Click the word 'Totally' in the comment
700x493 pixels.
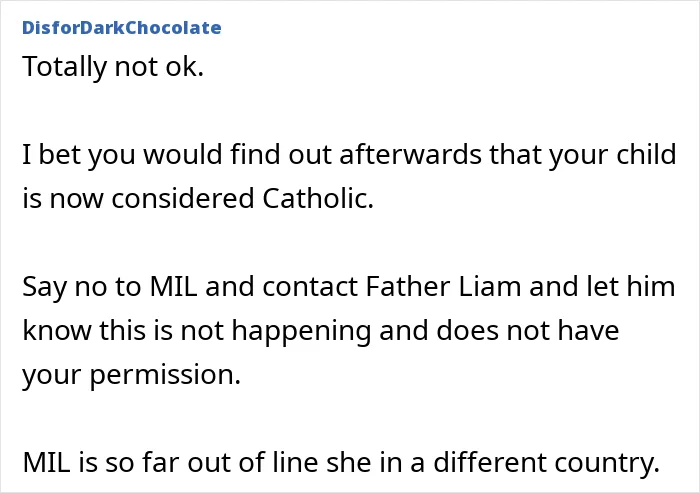[x=65, y=67]
